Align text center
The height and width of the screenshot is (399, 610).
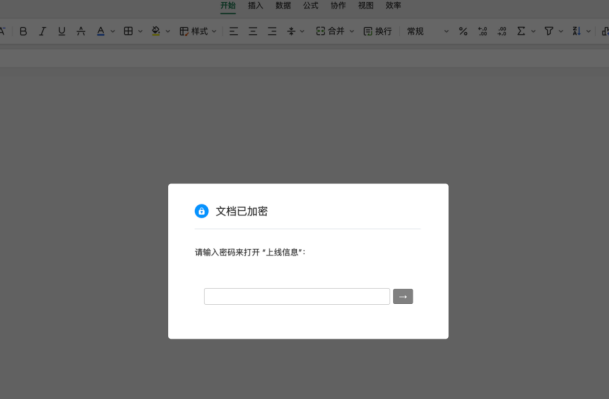253,32
